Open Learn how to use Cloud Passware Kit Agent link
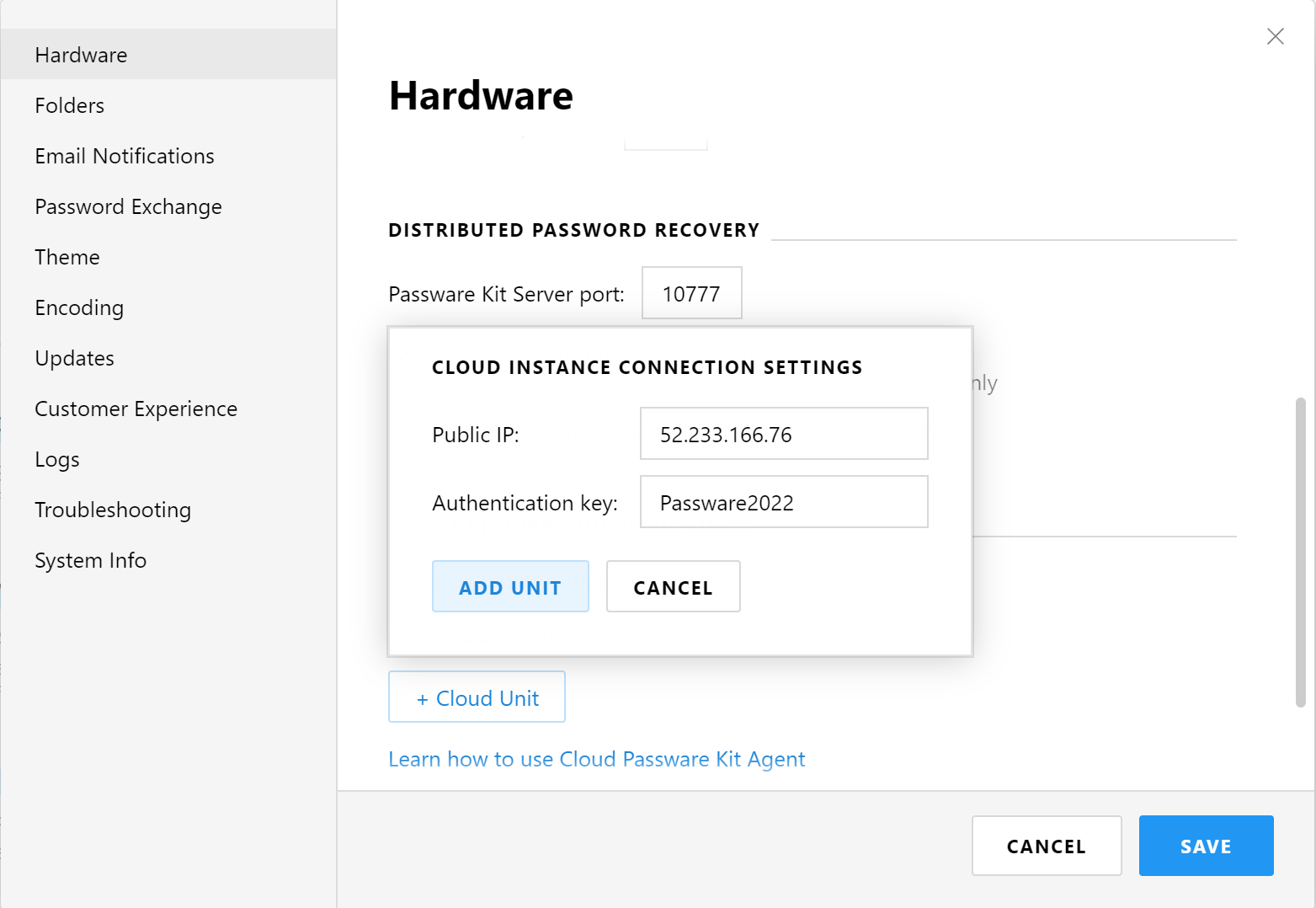 [x=596, y=759]
